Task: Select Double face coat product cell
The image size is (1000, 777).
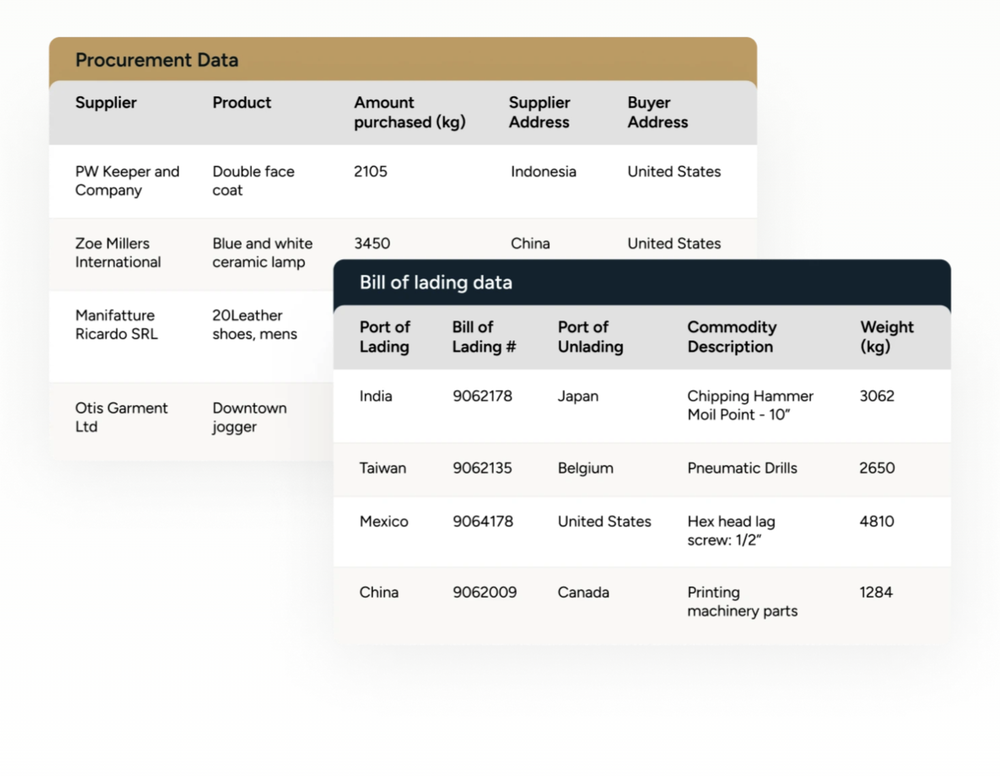Action: [253, 181]
